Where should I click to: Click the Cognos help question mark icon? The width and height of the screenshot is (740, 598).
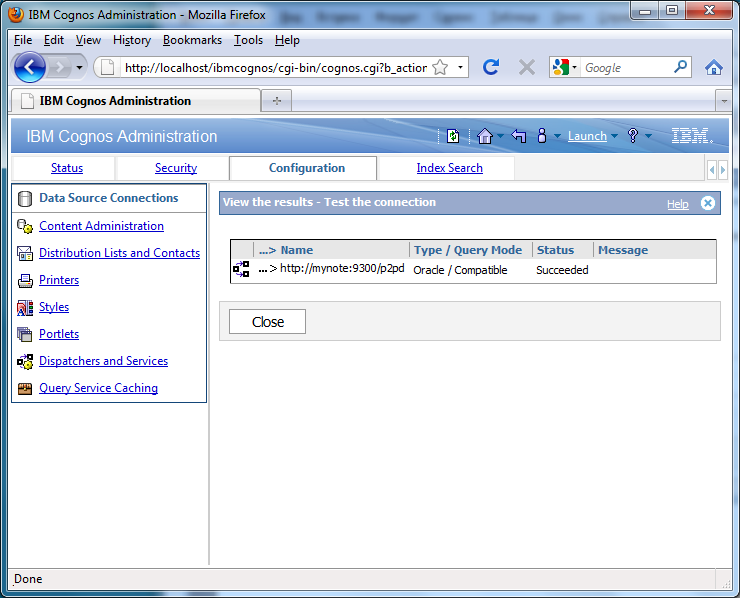point(633,136)
